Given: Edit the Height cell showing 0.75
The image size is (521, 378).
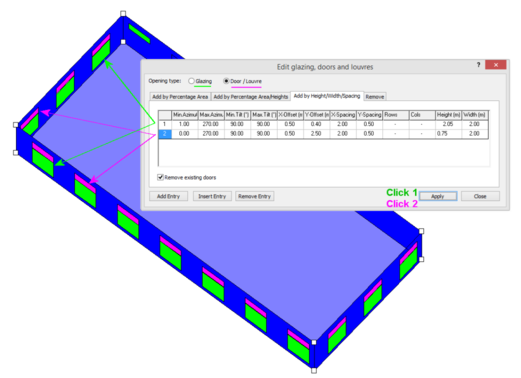Looking at the screenshot, I should click(x=448, y=134).
